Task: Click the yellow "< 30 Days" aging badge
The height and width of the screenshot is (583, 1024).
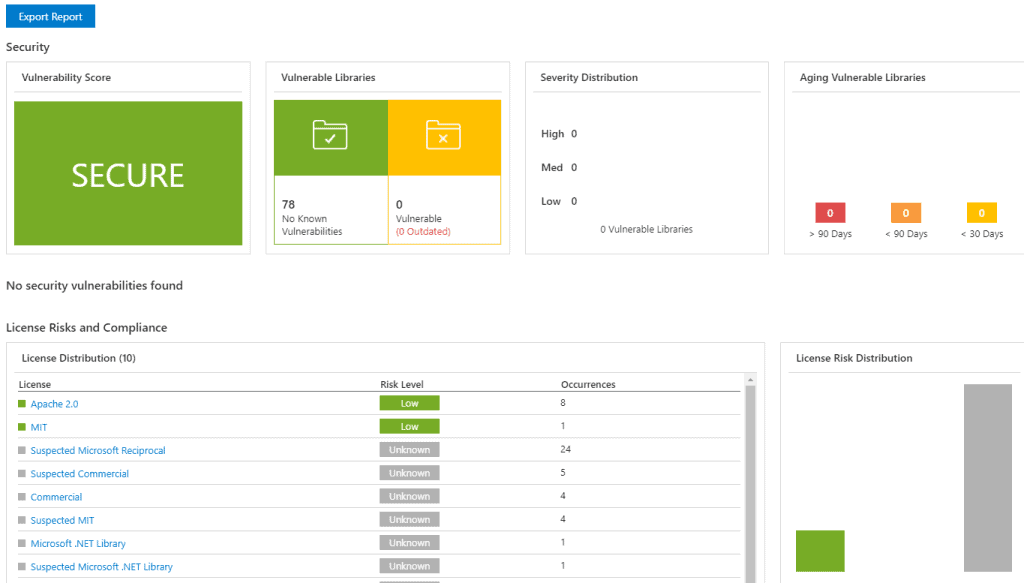Action: (982, 212)
